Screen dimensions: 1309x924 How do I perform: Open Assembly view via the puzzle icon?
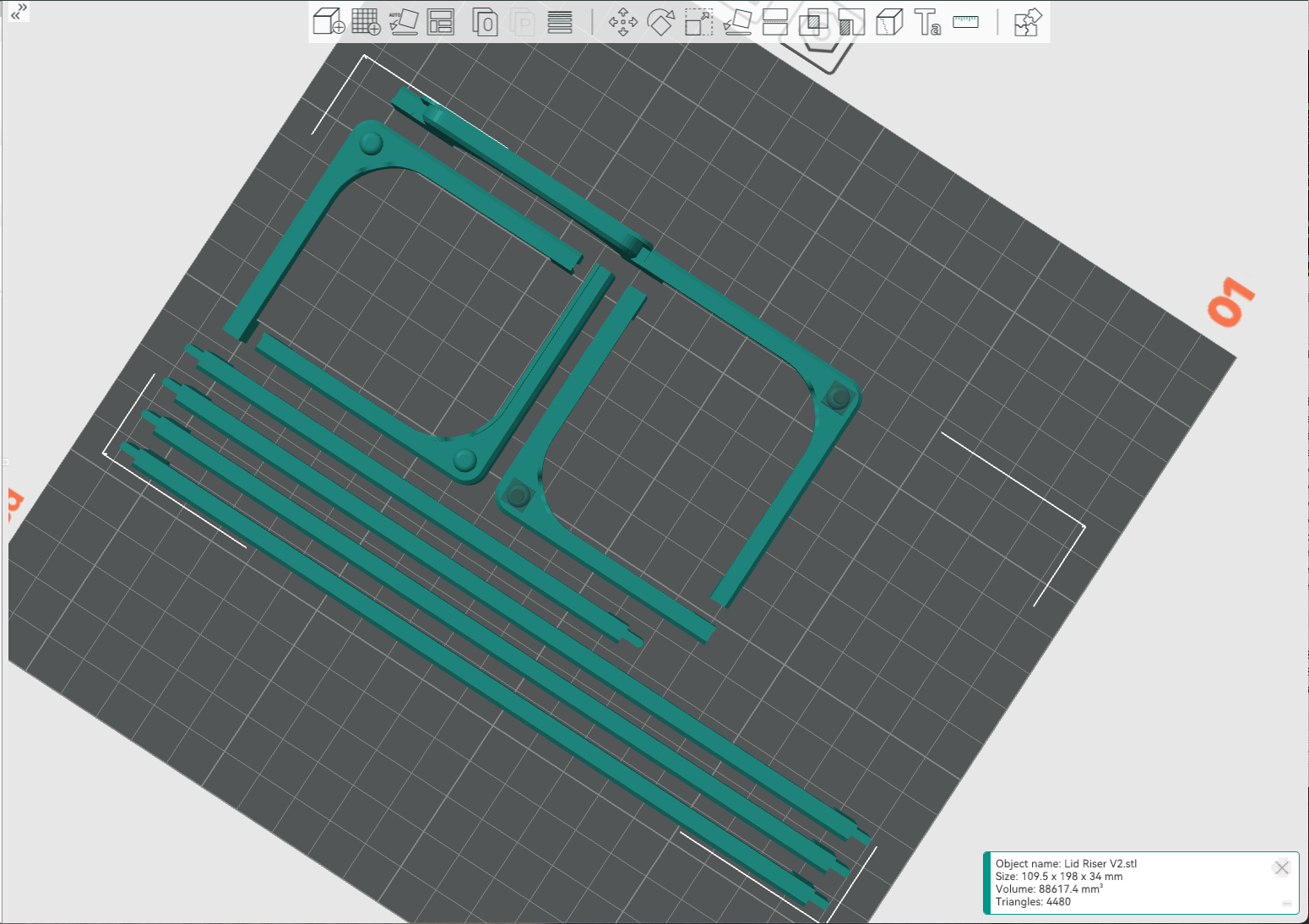[1027, 23]
